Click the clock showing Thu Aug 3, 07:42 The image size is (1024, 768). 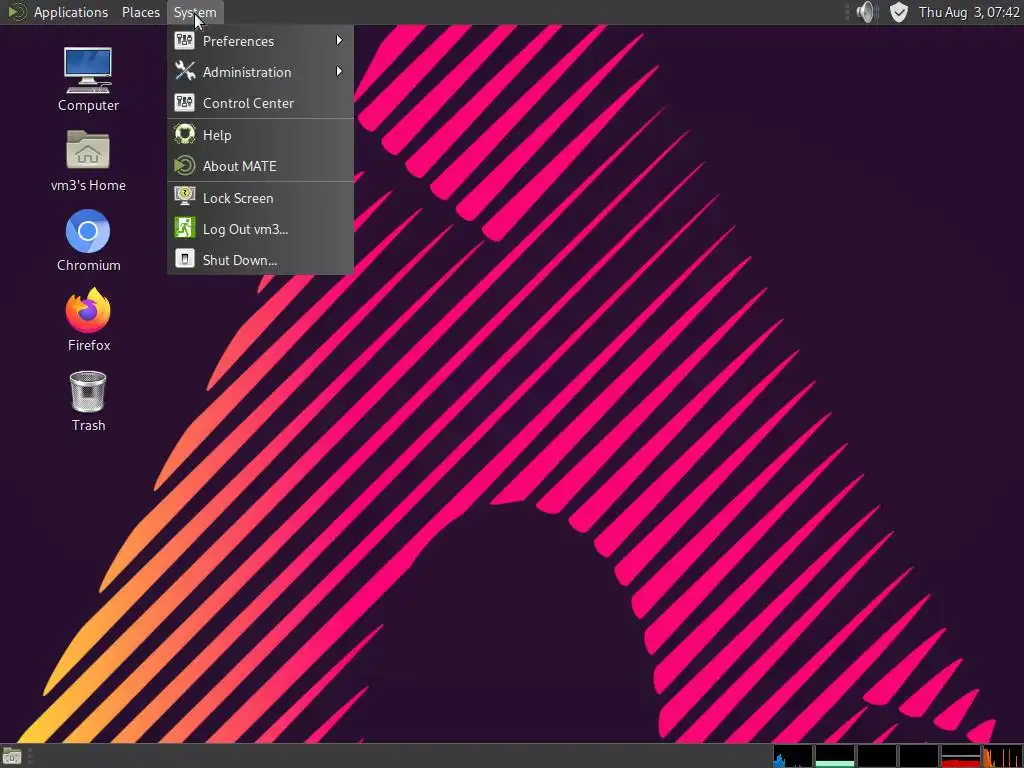[x=969, y=12]
